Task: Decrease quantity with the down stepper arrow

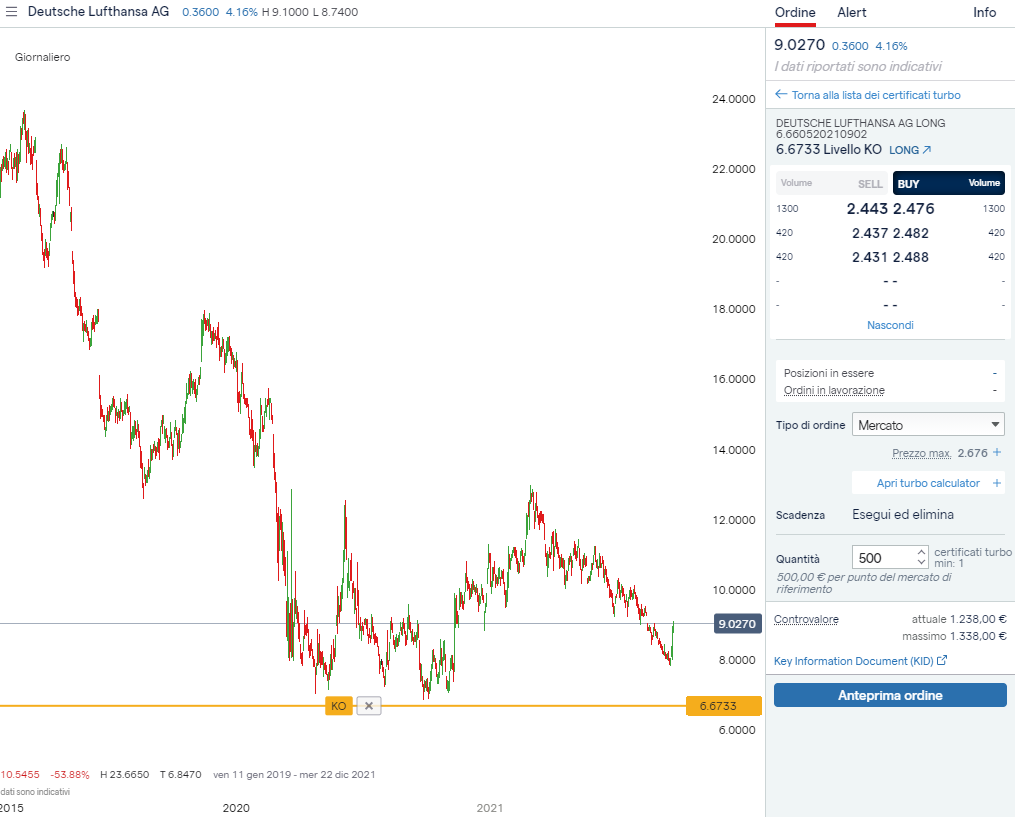Action: coord(921,564)
